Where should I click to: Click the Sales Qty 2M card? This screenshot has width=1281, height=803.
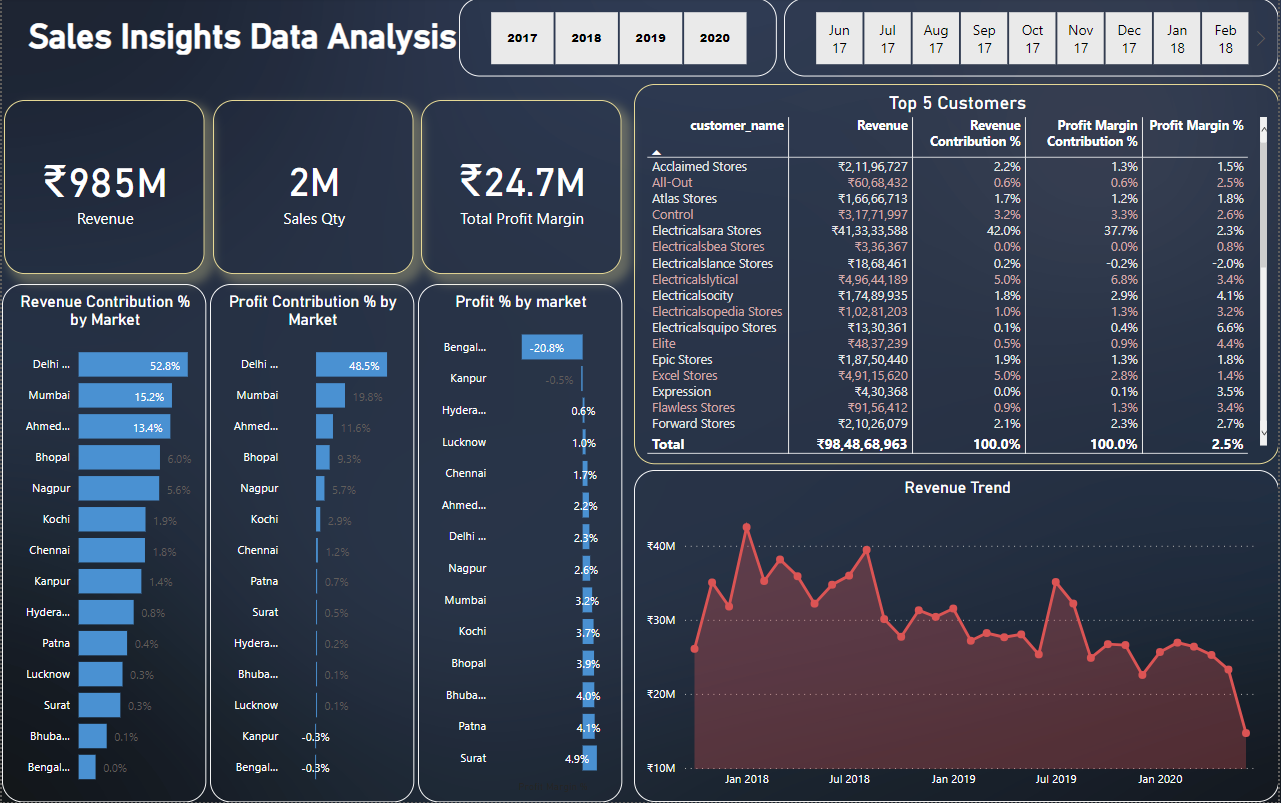pyautogui.click(x=312, y=187)
